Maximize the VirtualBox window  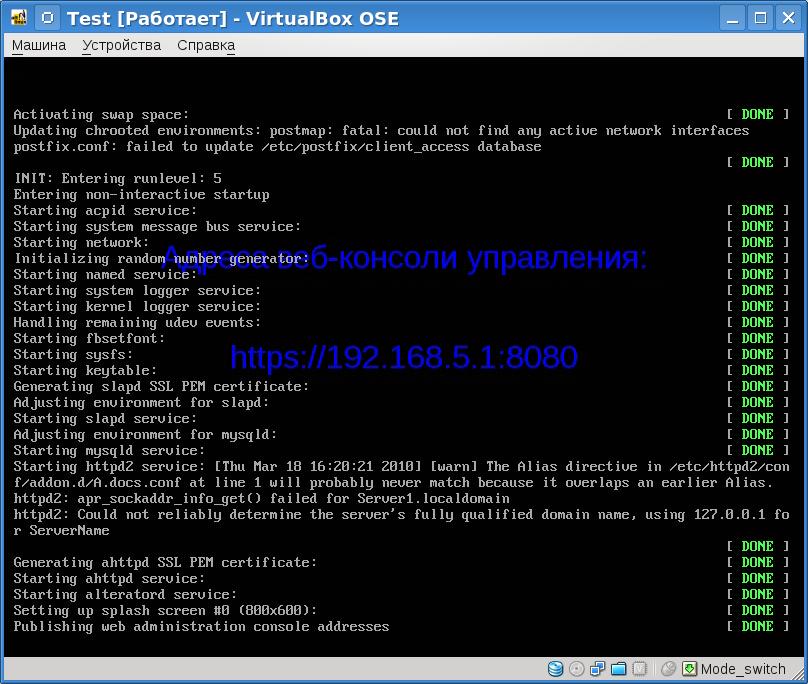(760, 17)
